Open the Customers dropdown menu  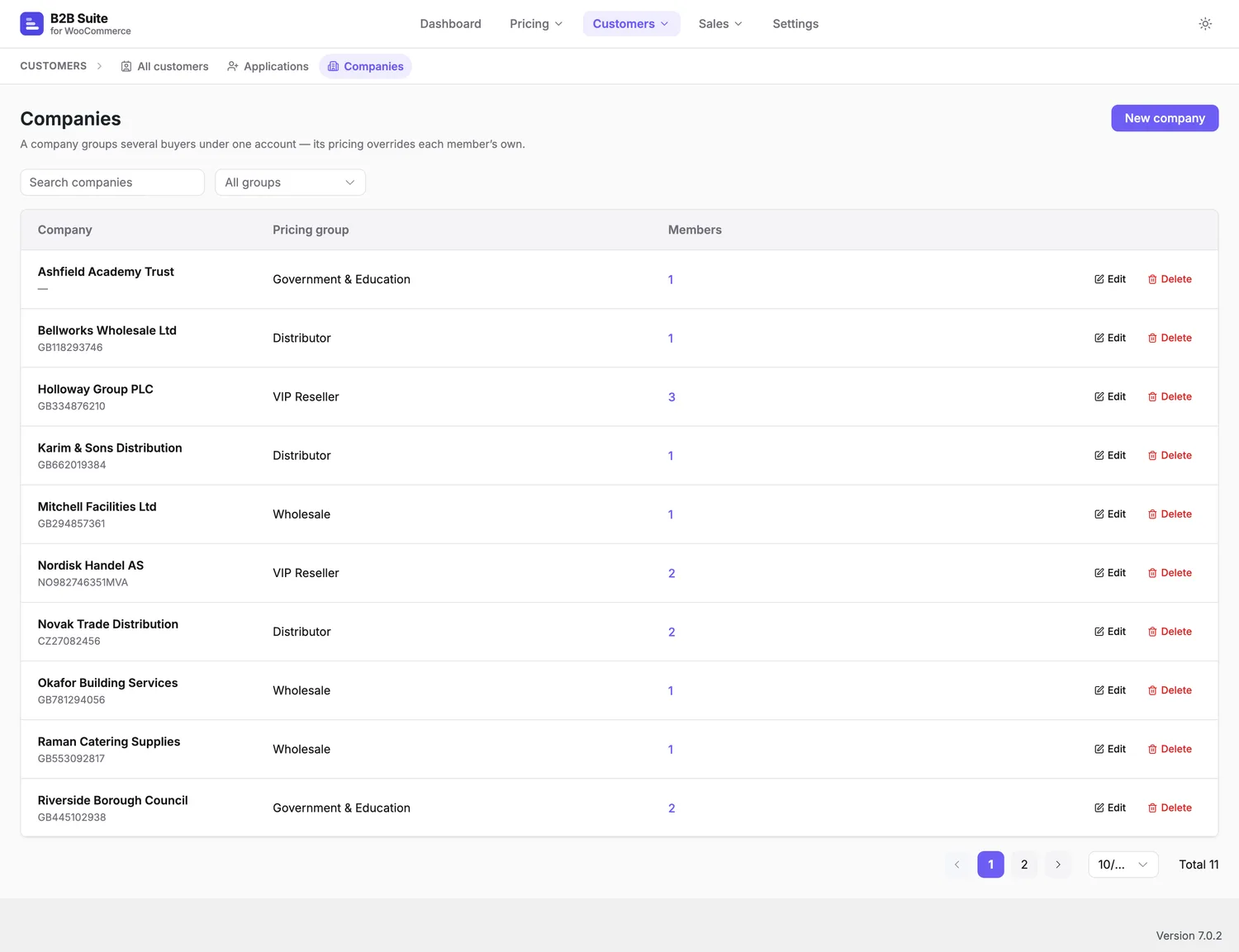click(631, 24)
